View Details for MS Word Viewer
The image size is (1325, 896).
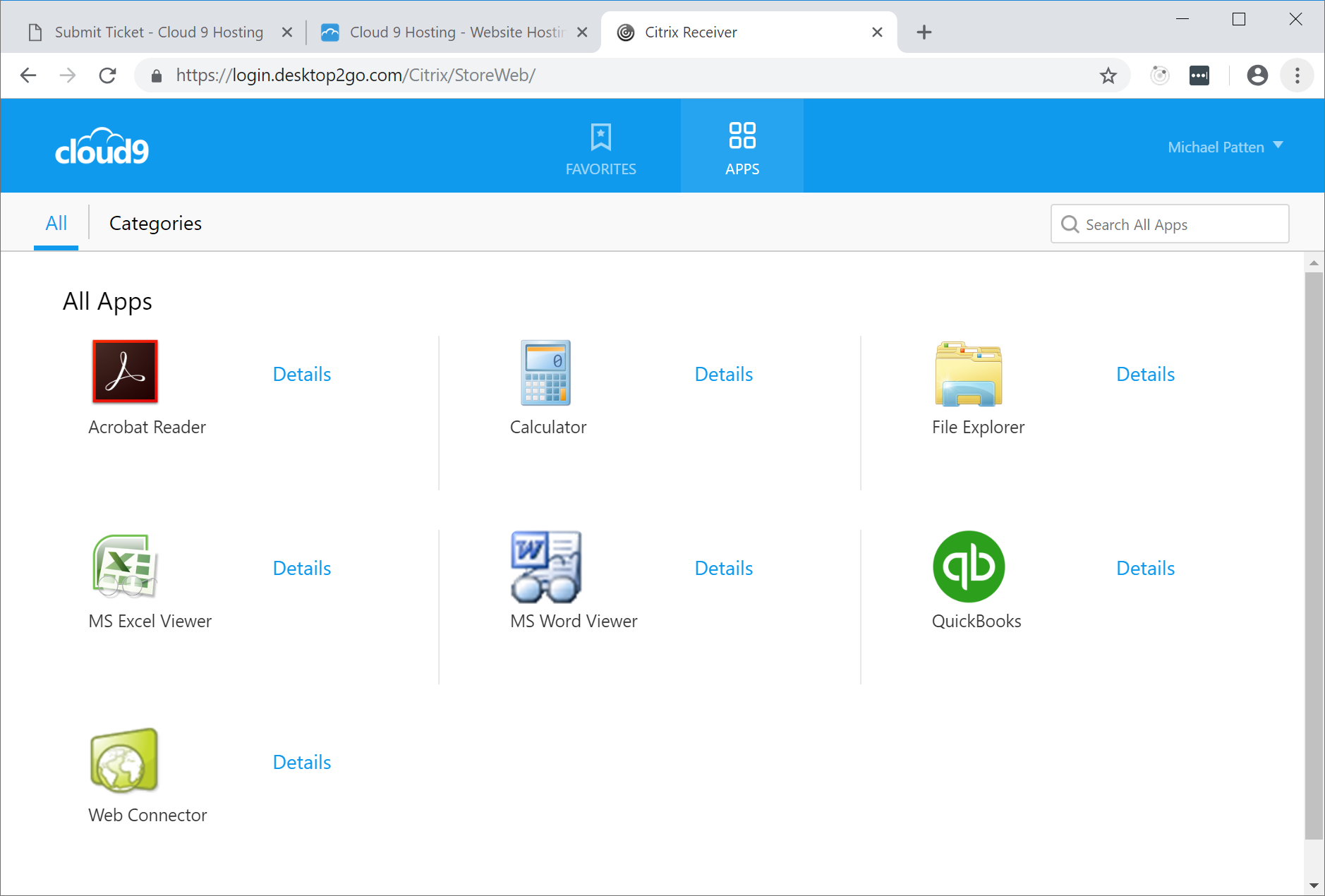pos(724,568)
